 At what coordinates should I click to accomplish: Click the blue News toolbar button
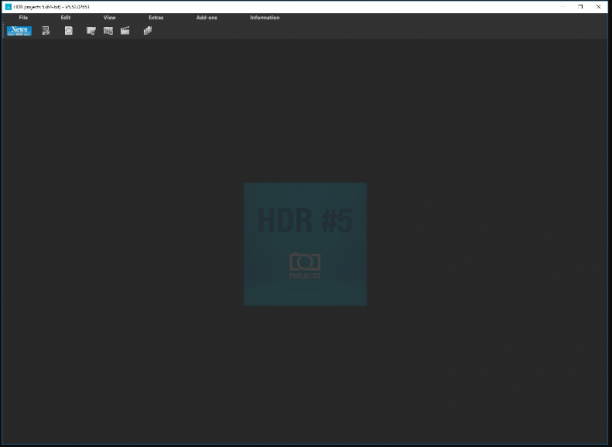coord(19,30)
